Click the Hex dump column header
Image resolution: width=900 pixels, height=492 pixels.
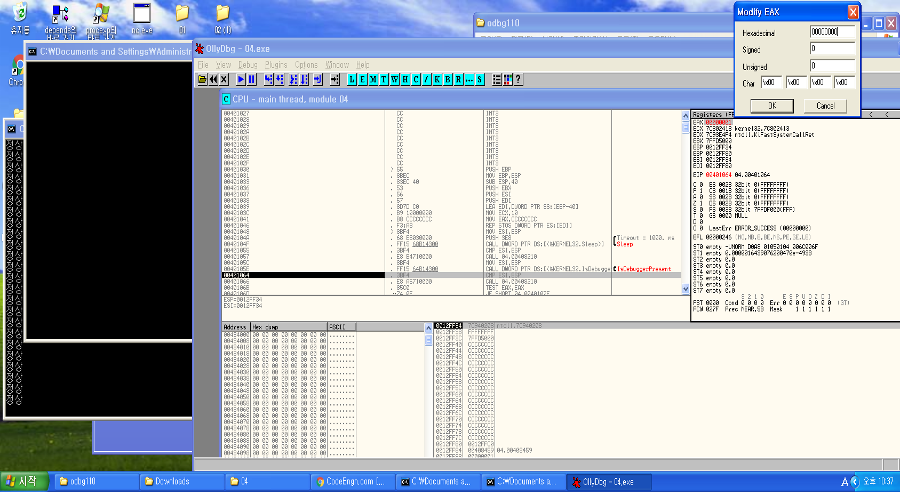289,327
